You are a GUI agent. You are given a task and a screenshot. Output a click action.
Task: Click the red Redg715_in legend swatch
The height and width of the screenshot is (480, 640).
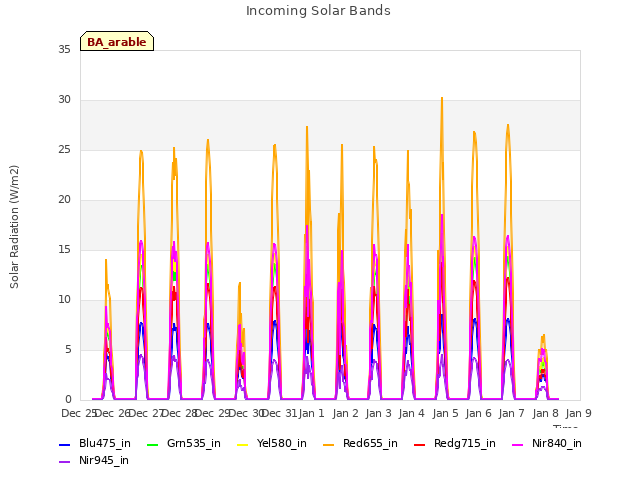[x=419, y=444]
